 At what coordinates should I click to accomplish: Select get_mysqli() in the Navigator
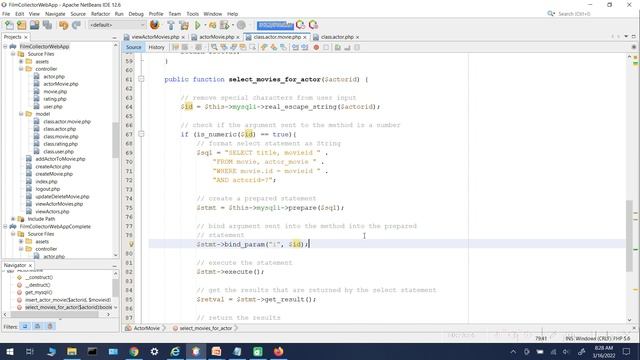38,292
